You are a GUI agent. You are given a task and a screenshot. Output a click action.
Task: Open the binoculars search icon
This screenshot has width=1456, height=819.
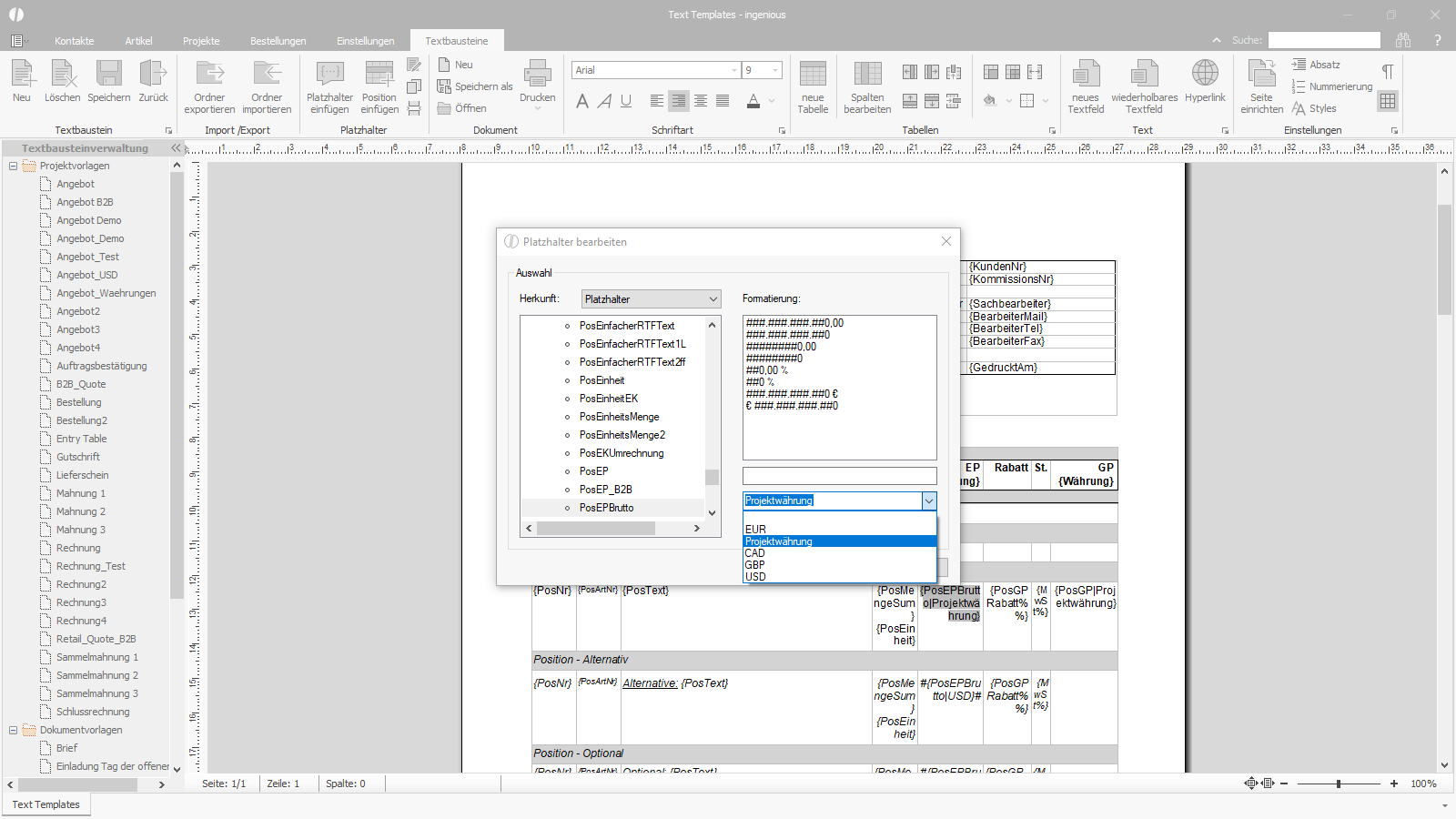click(1403, 40)
